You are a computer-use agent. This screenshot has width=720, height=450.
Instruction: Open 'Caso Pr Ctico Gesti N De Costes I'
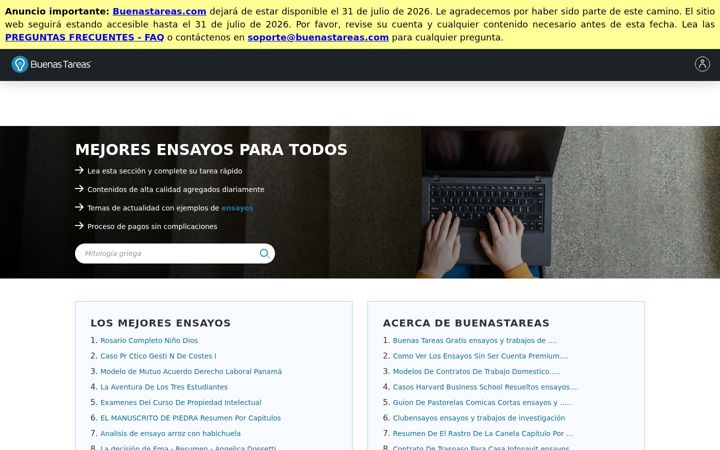pyautogui.click(x=158, y=356)
